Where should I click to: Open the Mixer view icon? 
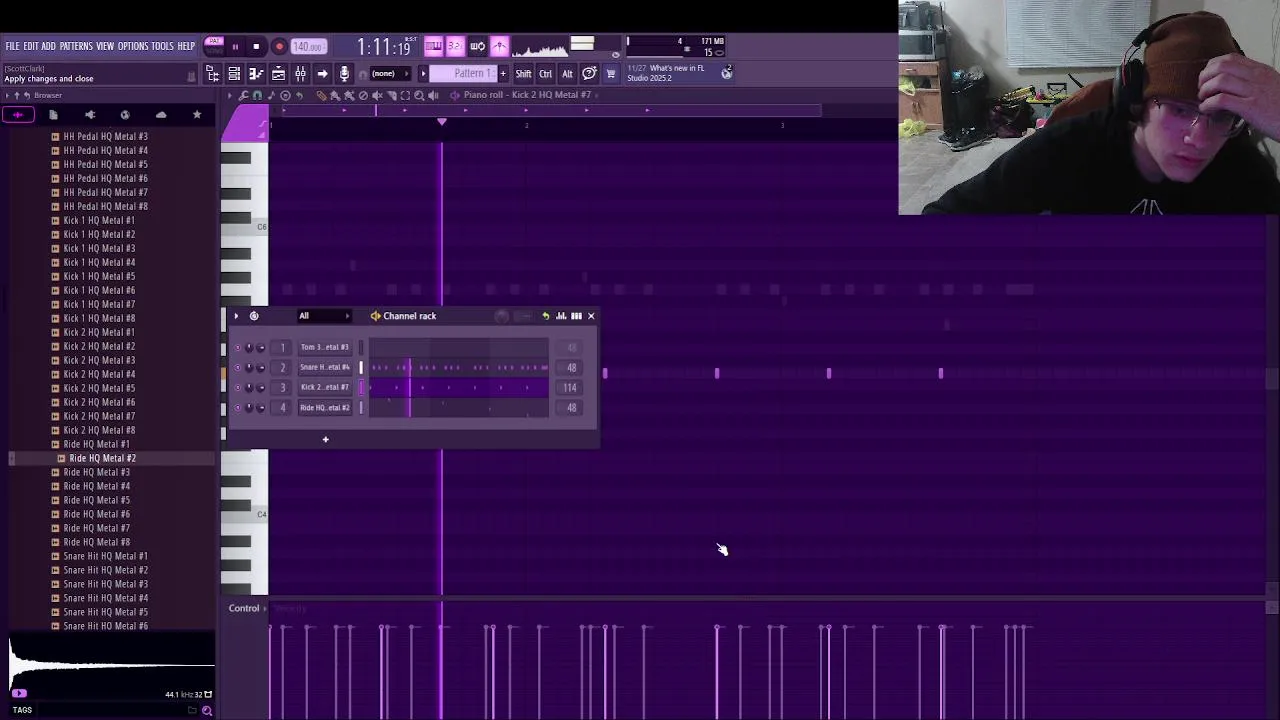300,74
